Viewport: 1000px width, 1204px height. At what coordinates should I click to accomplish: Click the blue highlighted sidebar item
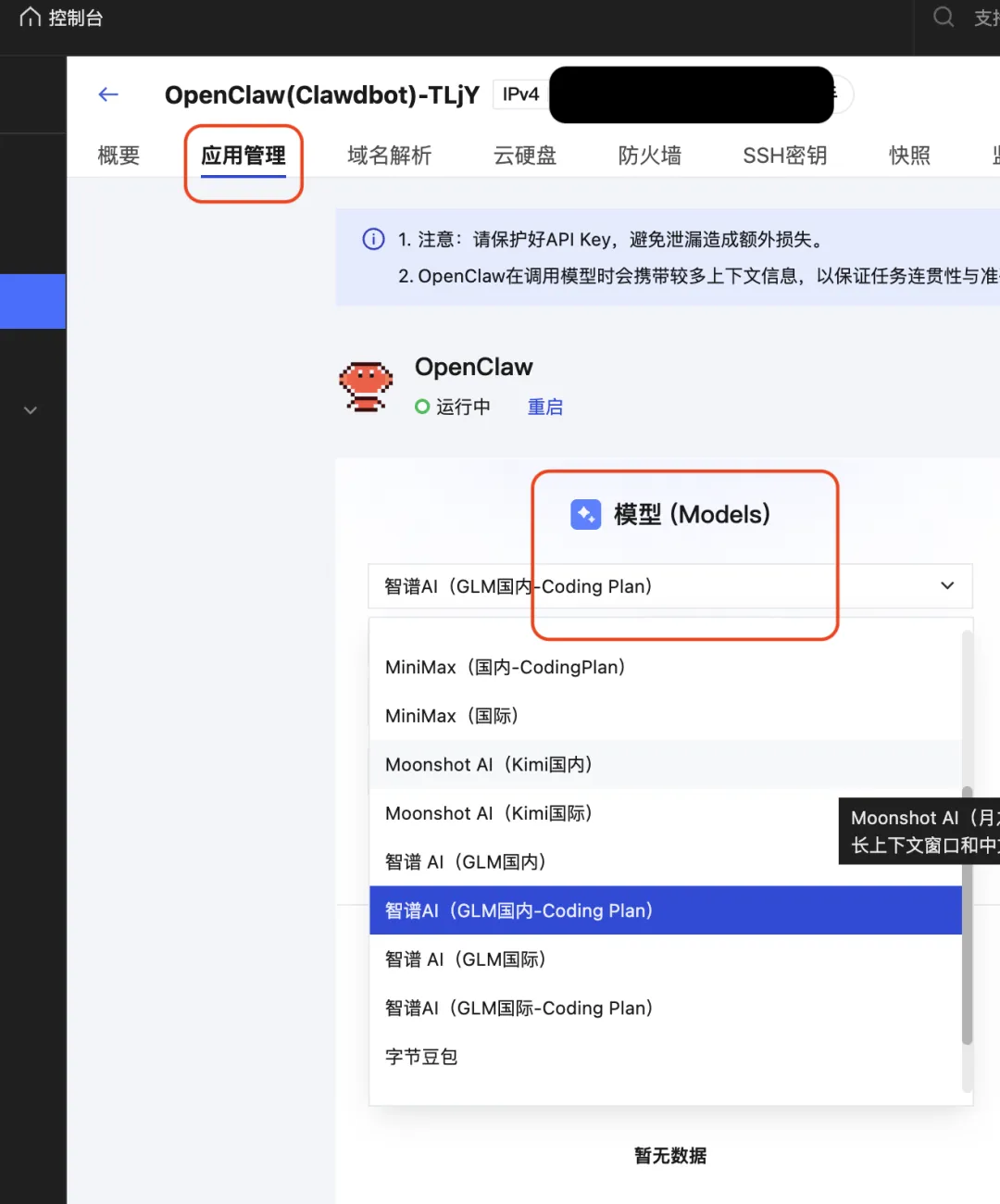32,301
